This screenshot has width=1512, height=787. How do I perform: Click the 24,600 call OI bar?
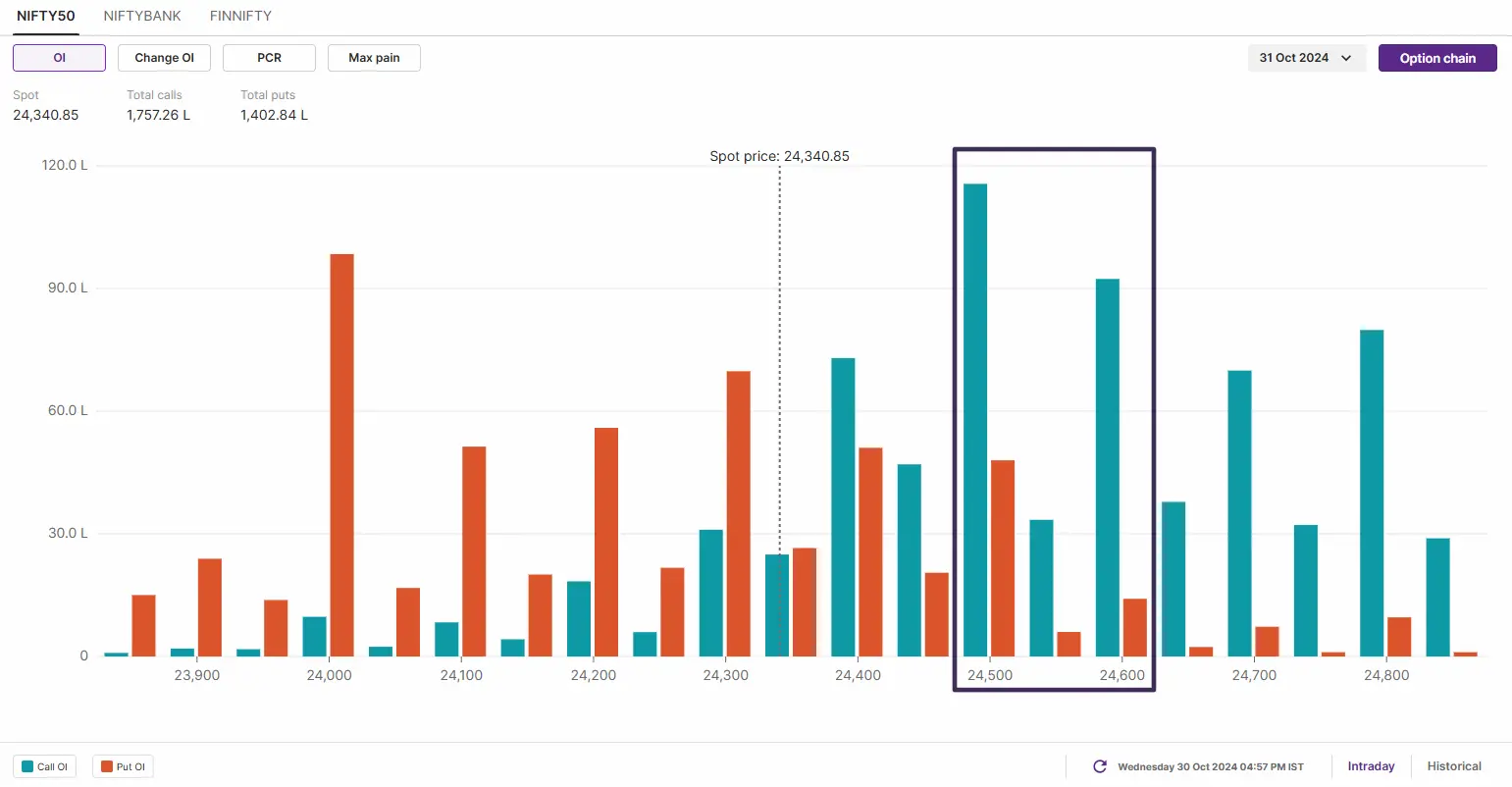tap(1108, 468)
